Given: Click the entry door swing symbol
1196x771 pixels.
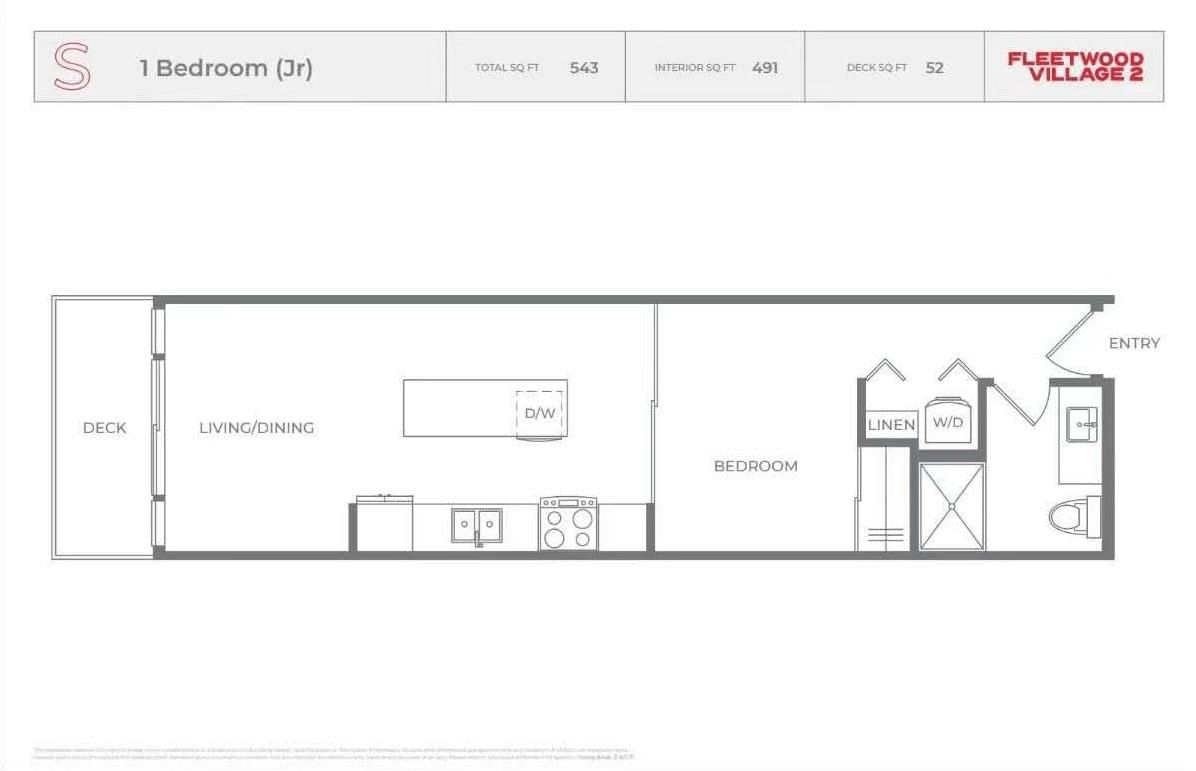Looking at the screenshot, I should coord(1072,343).
